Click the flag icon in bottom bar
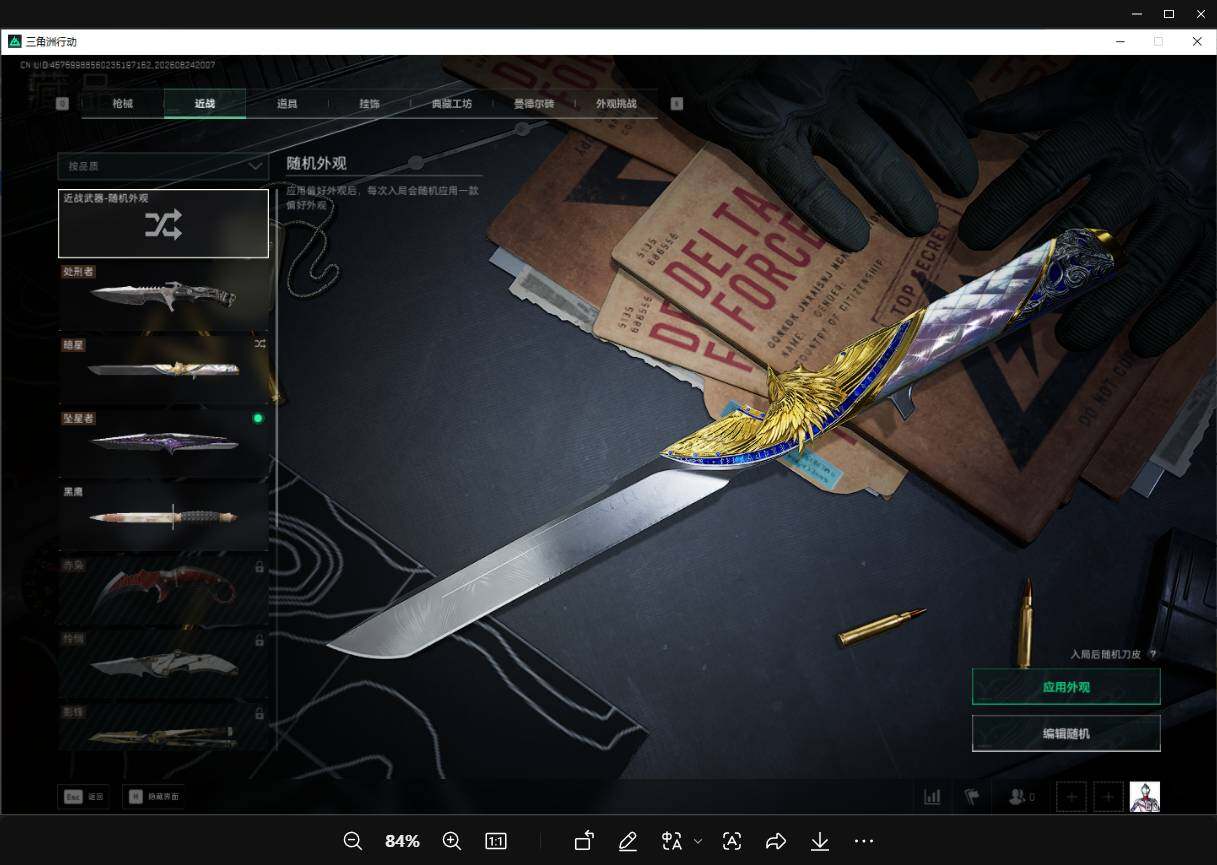This screenshot has height=865, width=1217. click(971, 797)
